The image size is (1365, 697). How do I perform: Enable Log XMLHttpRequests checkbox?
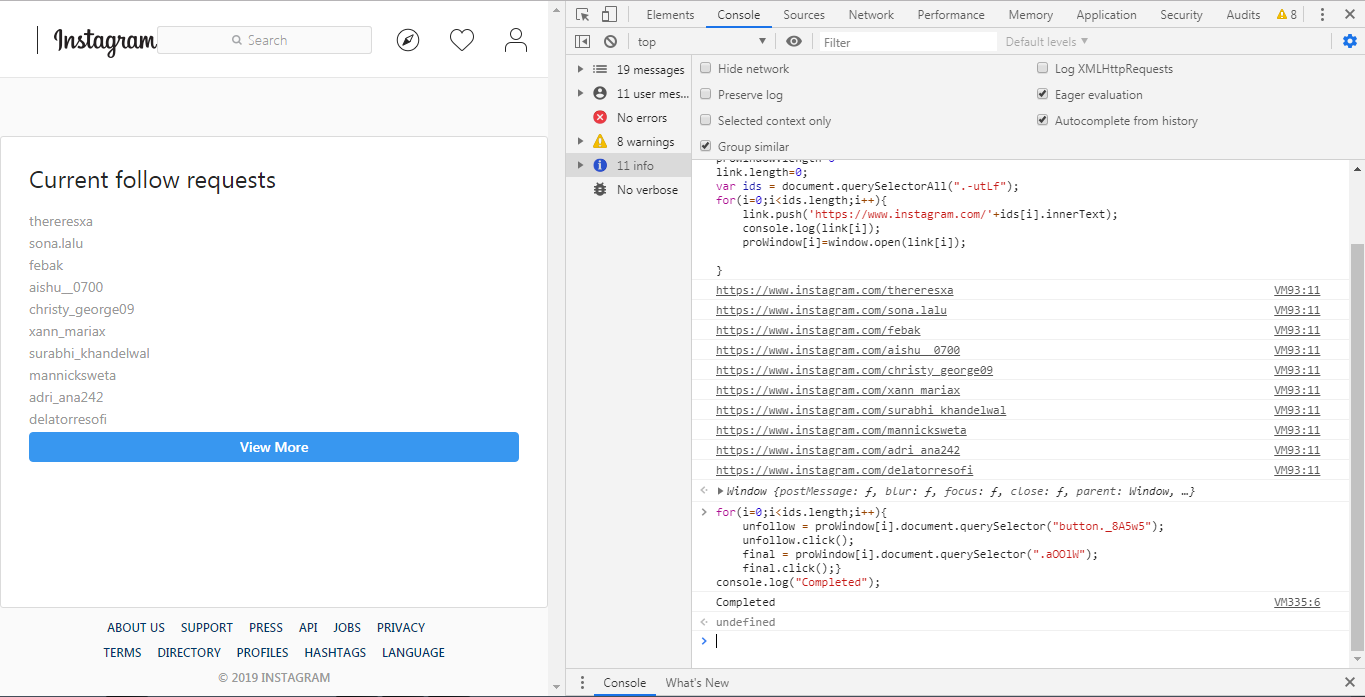(x=1043, y=69)
